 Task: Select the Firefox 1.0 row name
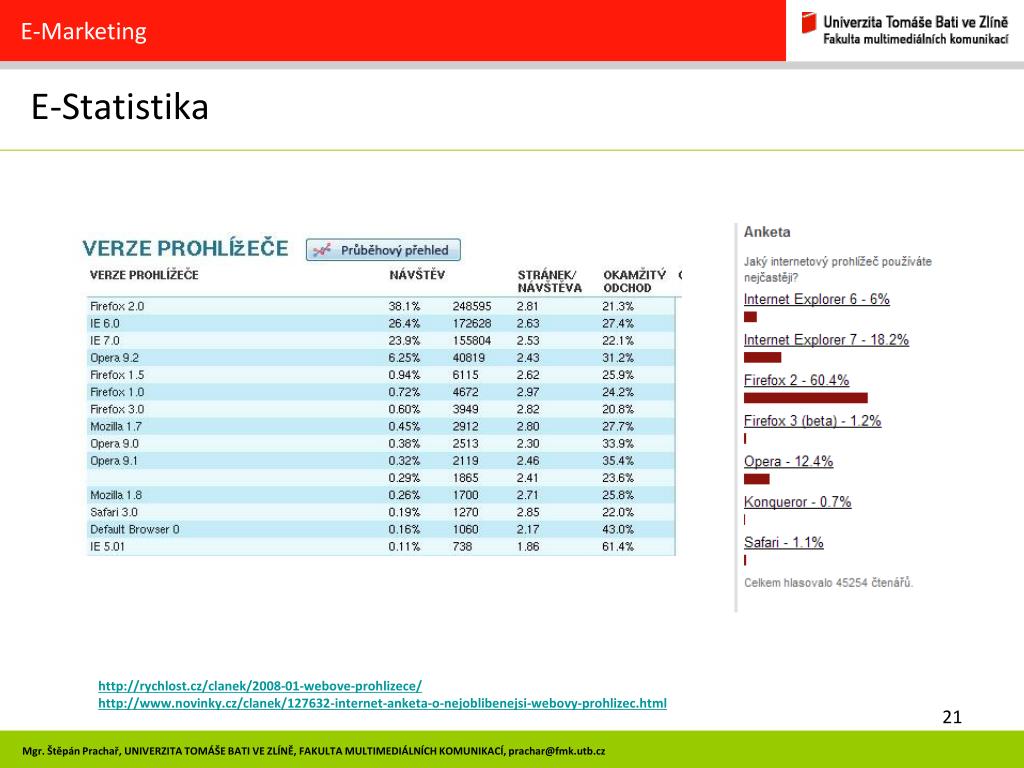pos(117,392)
